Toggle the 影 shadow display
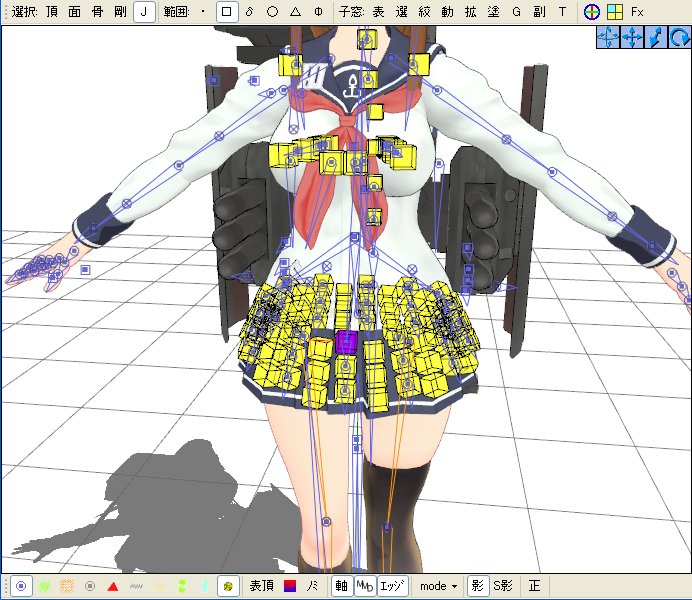This screenshot has height=600, width=692. [478, 586]
